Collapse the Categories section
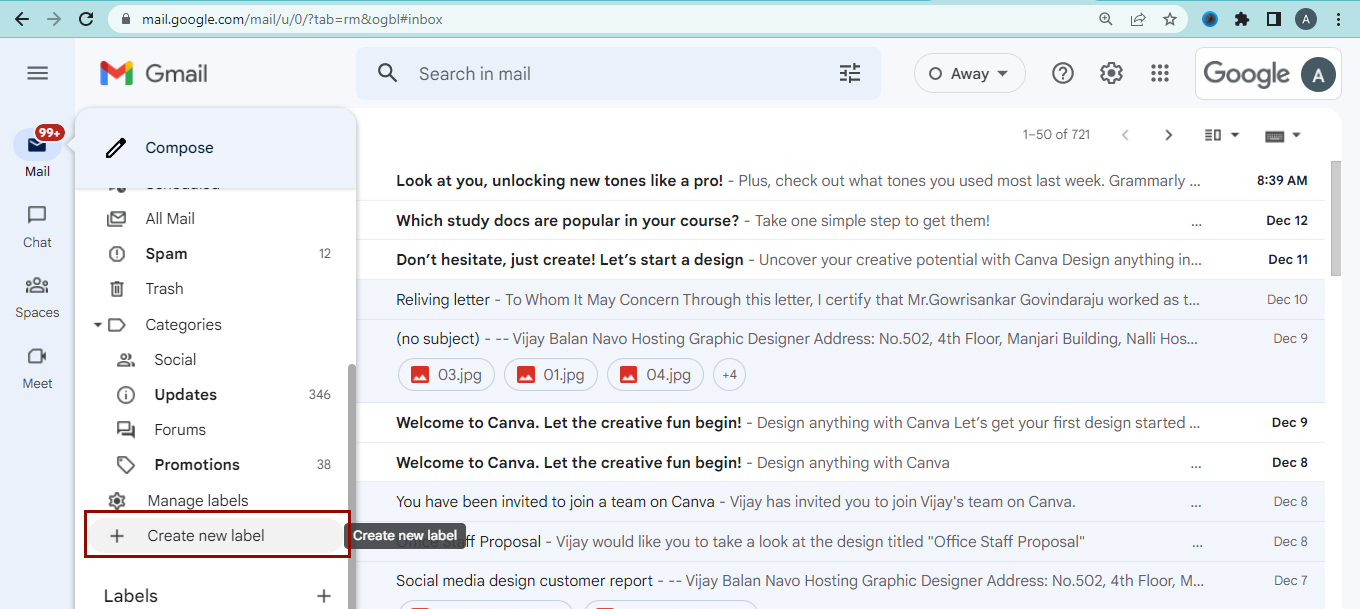The image size is (1360, 609). pyautogui.click(x=98, y=325)
